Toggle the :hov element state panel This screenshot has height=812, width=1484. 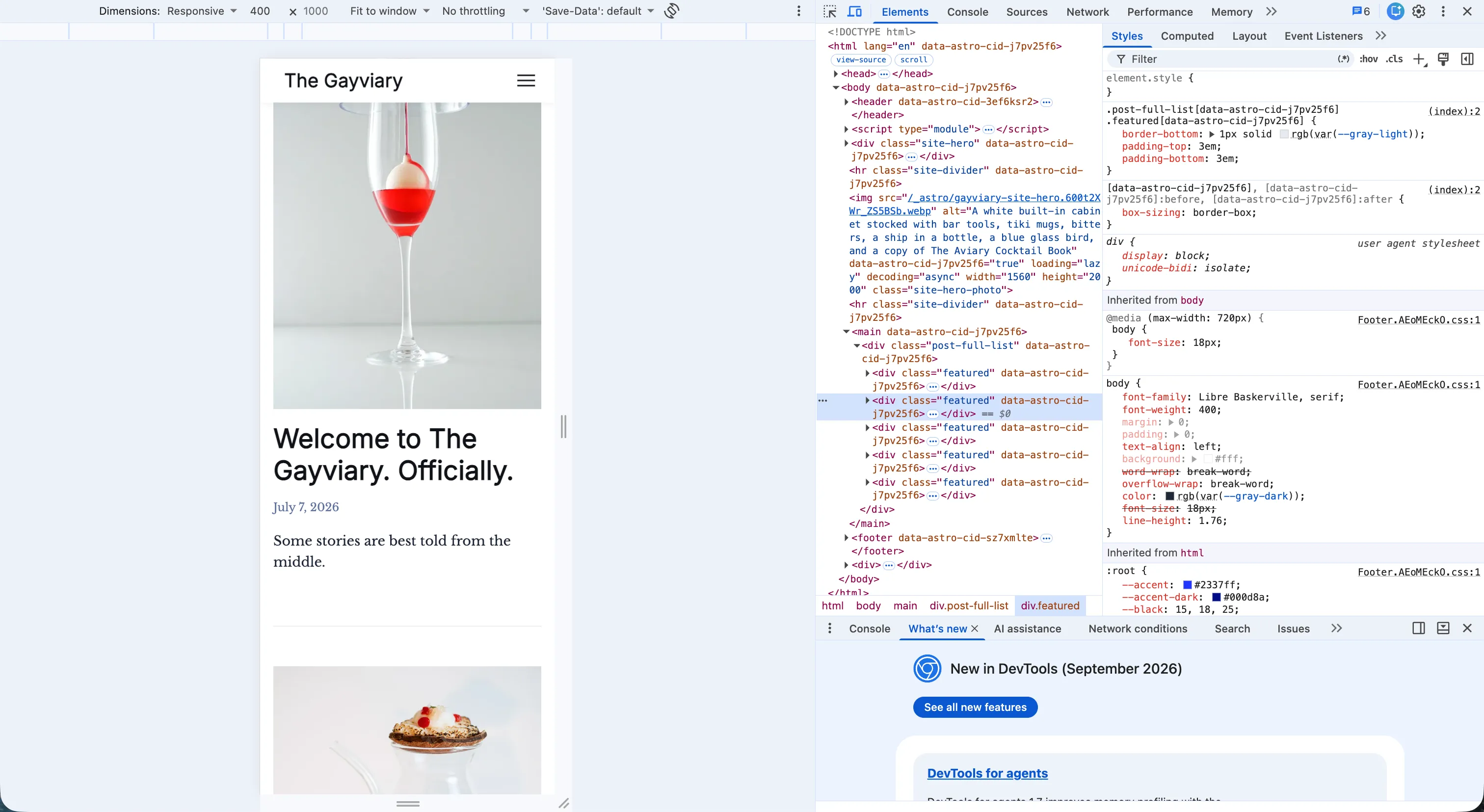[1368, 59]
